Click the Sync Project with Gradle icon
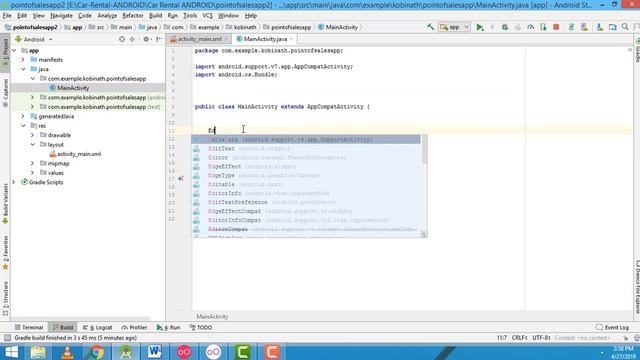Image resolution: width=640 pixels, height=360 pixels. [571, 27]
